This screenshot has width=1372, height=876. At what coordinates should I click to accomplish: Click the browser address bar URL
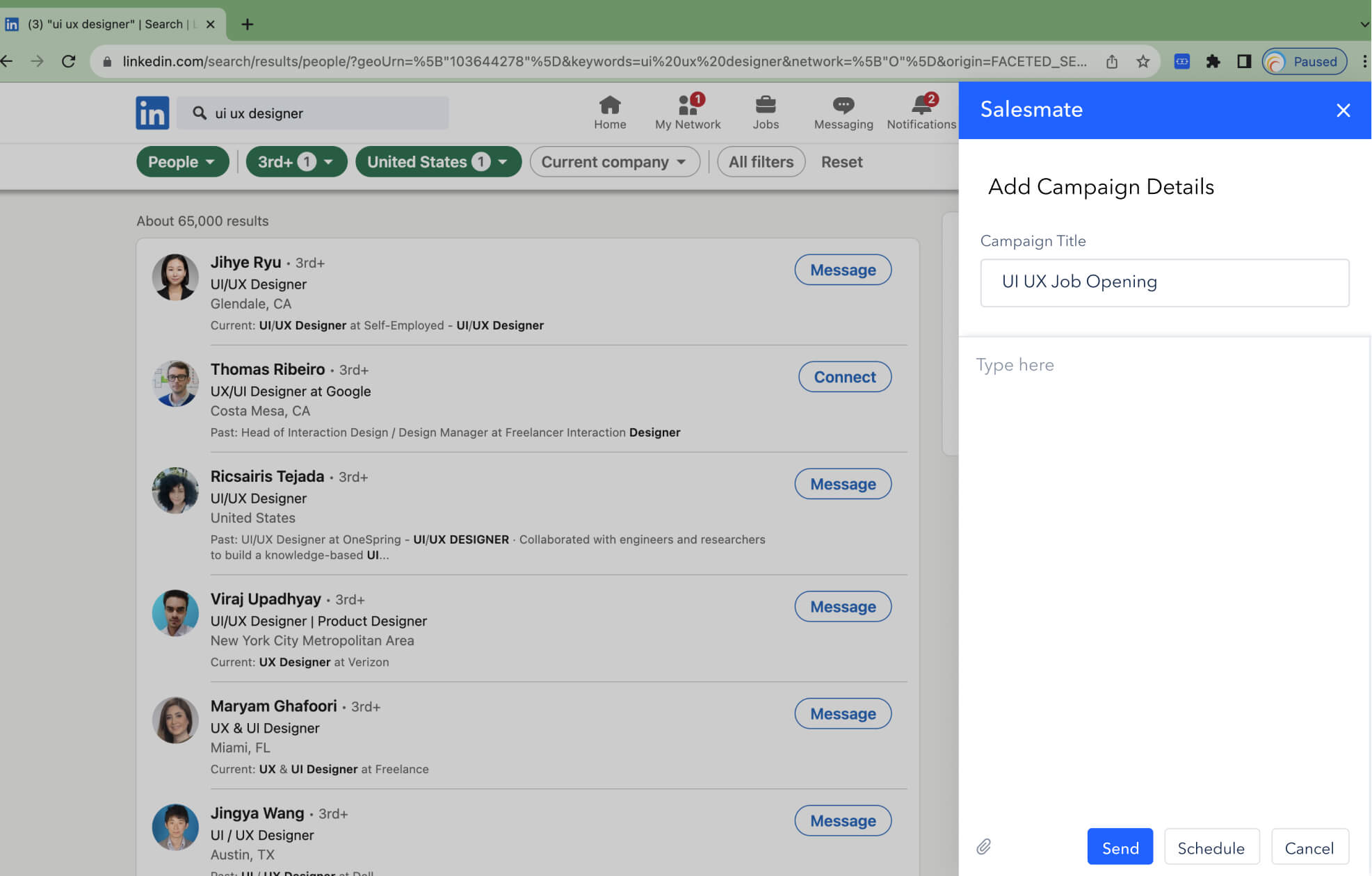(x=604, y=61)
